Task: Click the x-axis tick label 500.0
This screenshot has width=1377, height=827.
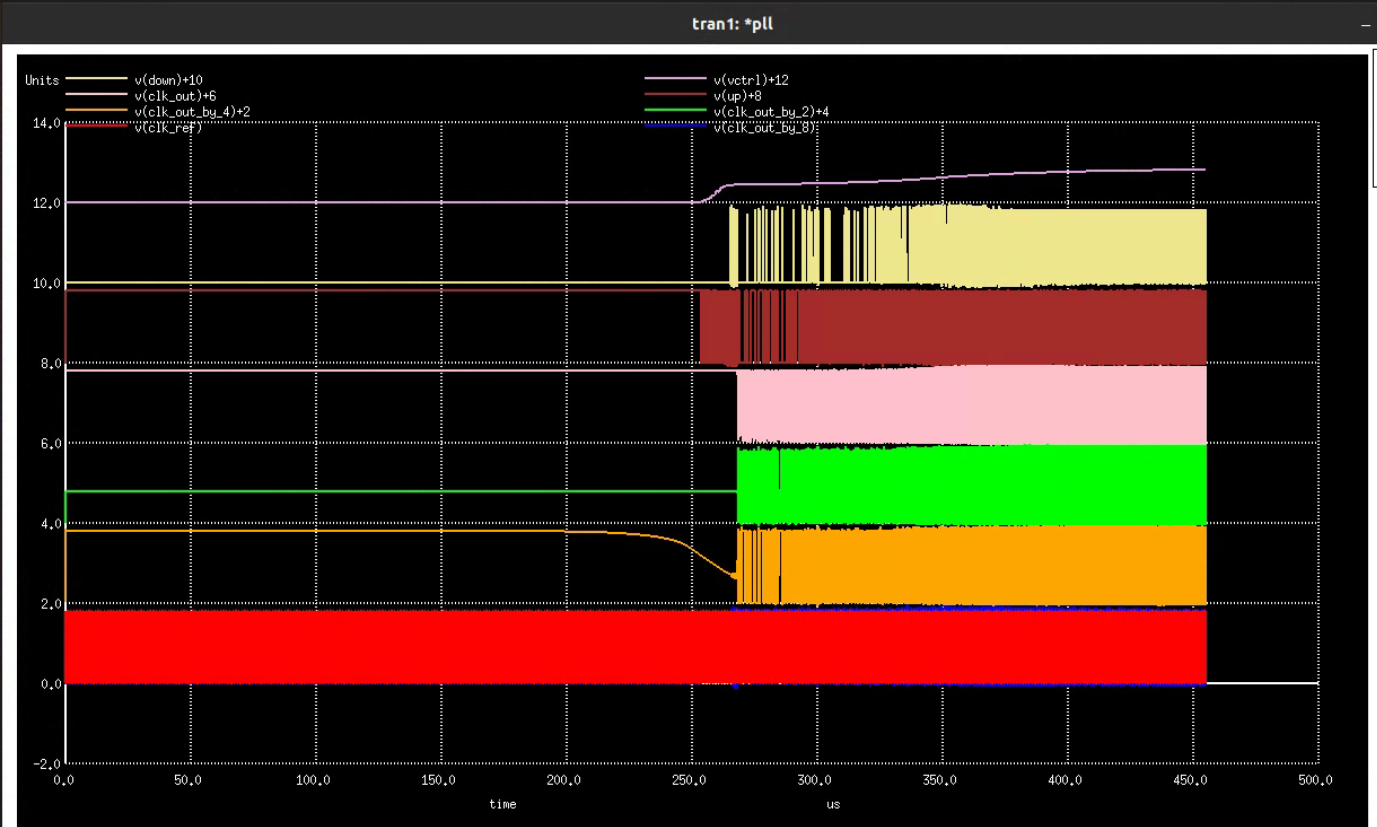Action: click(x=1316, y=780)
